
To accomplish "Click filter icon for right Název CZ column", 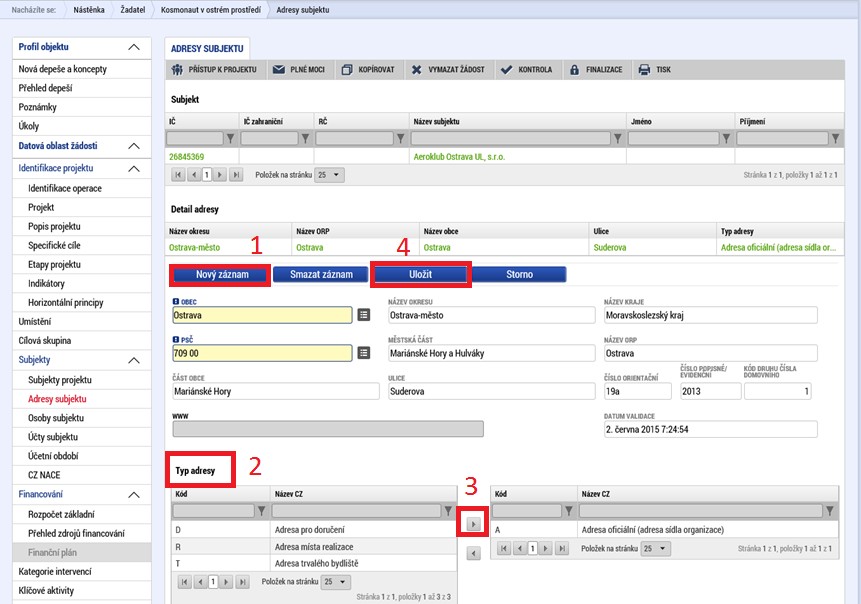I will coord(830,511).
